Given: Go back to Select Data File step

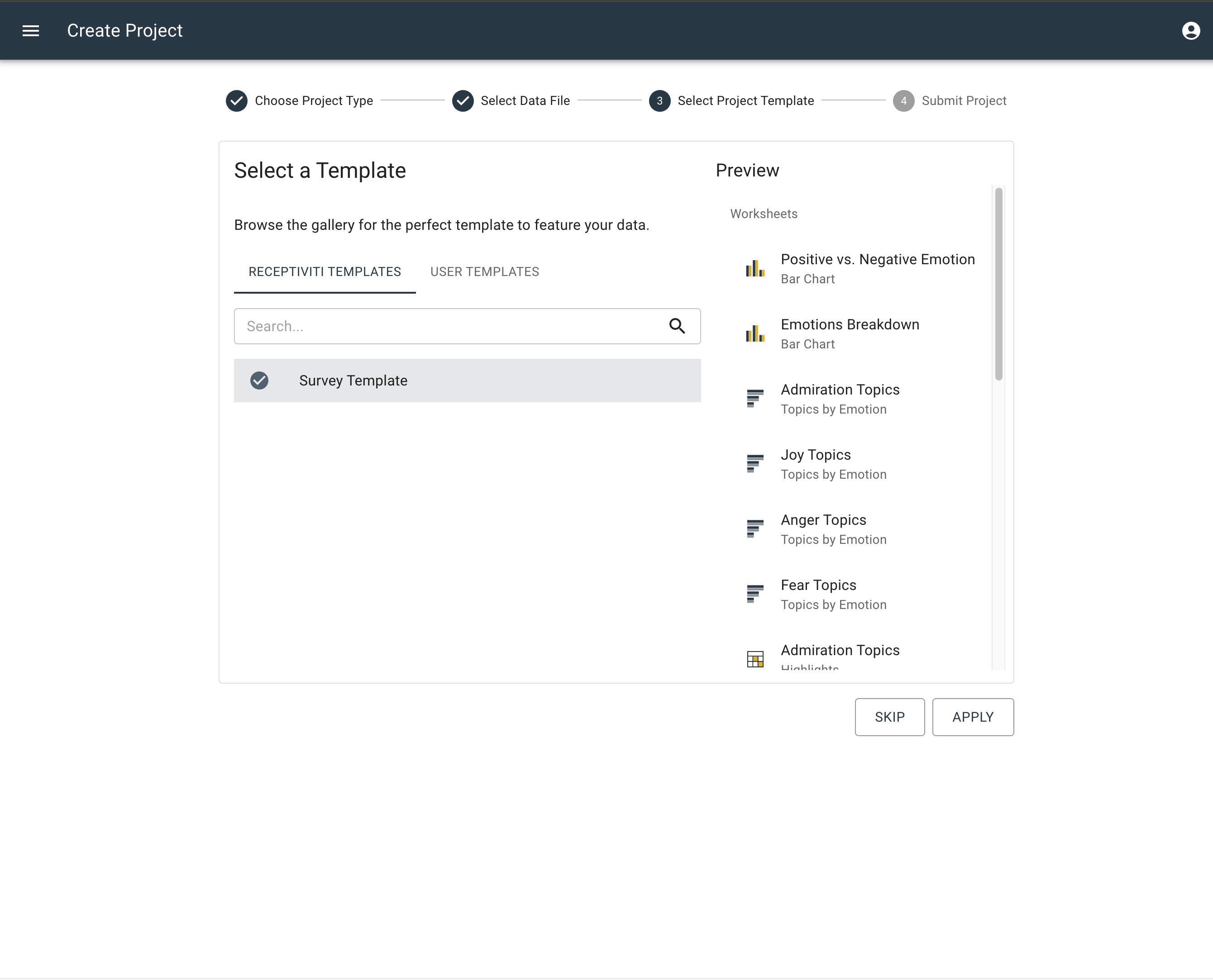Looking at the screenshot, I should [511, 100].
